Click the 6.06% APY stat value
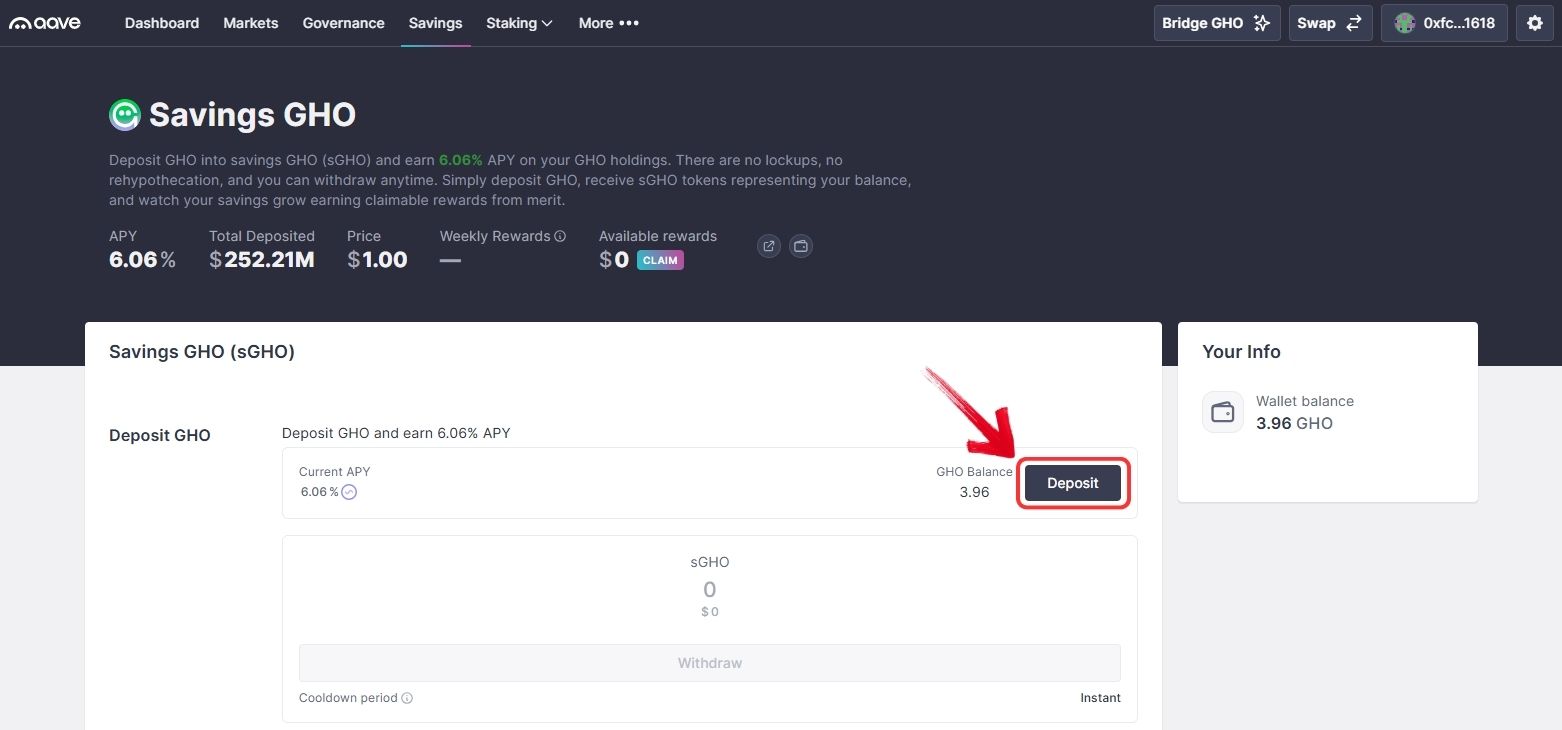The image size is (1562, 730). pos(142,260)
